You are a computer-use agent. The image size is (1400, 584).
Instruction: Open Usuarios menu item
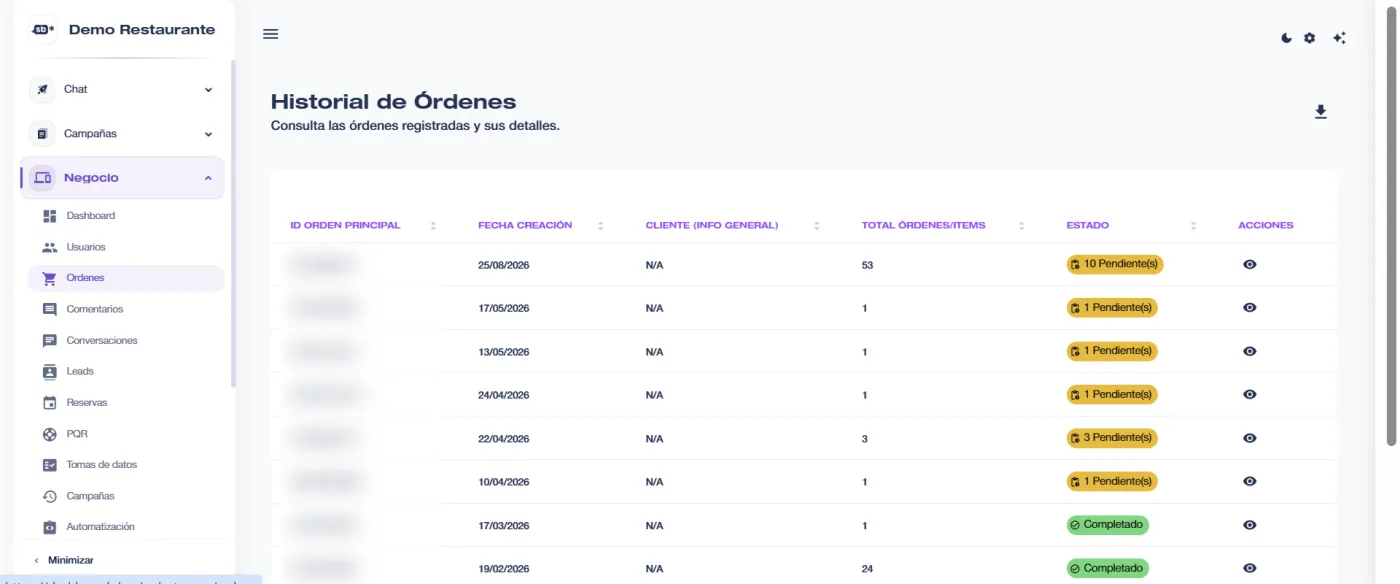126,247
